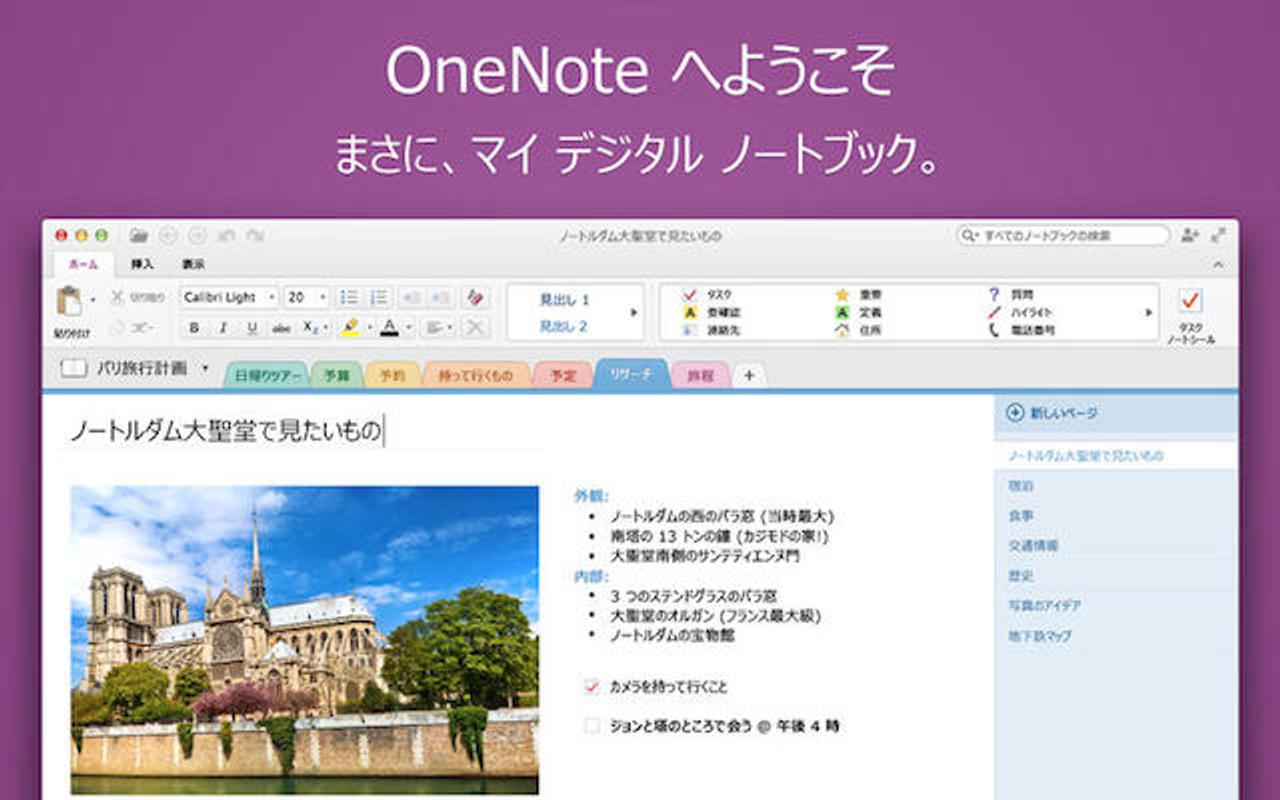Uncheck the カメラを持って行くこと checkbox

point(591,687)
